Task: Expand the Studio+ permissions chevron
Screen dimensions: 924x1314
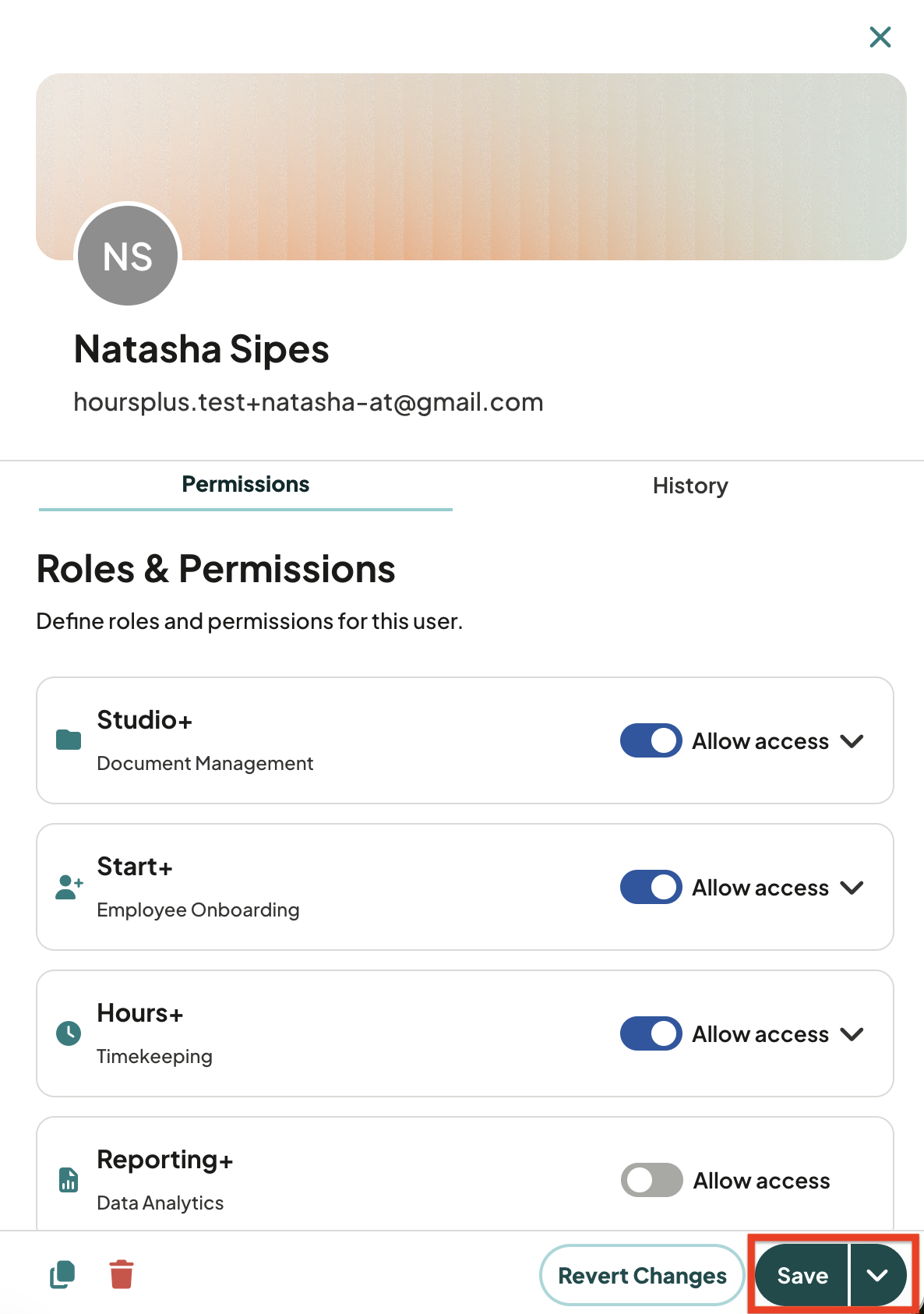Action: (x=852, y=741)
